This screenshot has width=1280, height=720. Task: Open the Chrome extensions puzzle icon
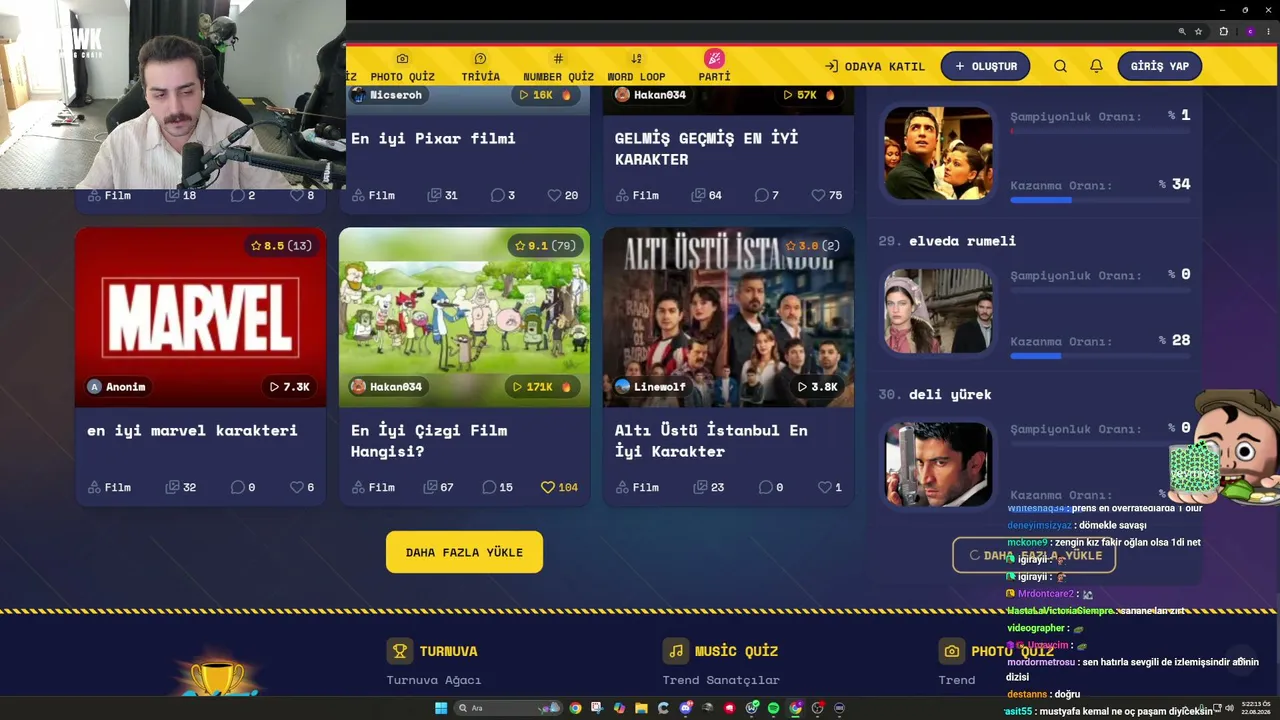[1223, 32]
